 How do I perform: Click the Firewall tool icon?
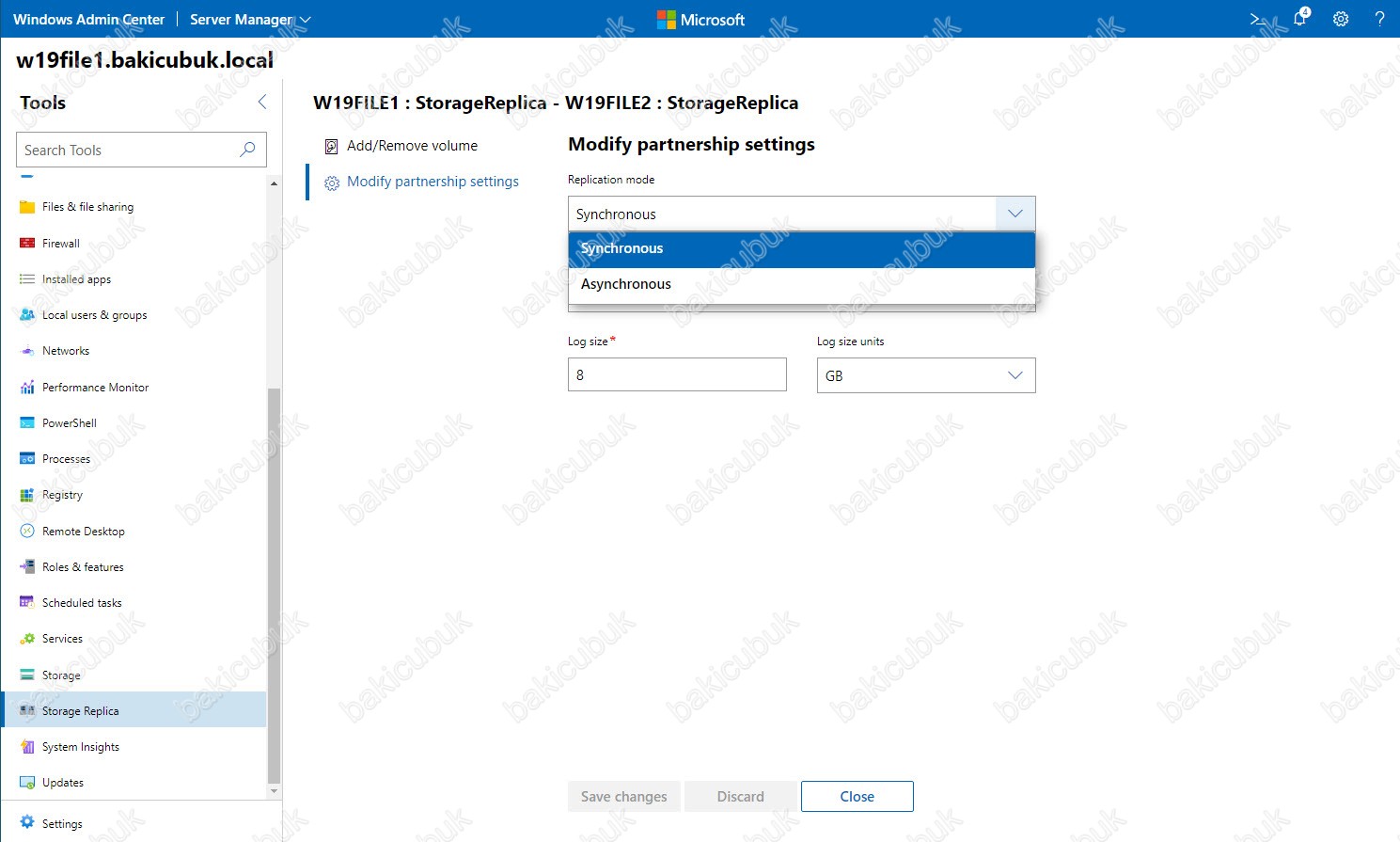tap(27, 244)
